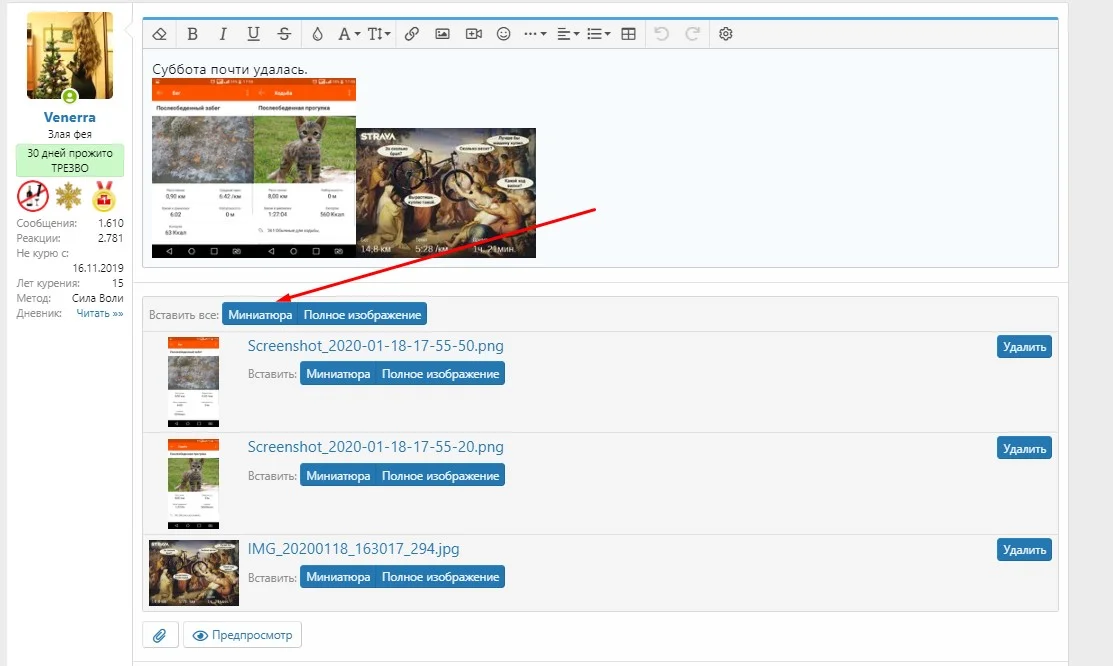Click the IMG_20200118_163017_294.jpg thumbnail

[x=194, y=573]
